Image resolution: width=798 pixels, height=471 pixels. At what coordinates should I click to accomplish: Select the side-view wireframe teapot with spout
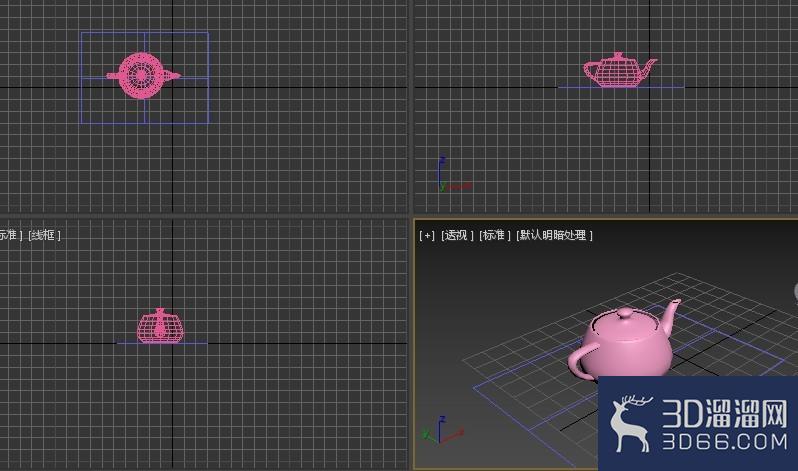[619, 70]
